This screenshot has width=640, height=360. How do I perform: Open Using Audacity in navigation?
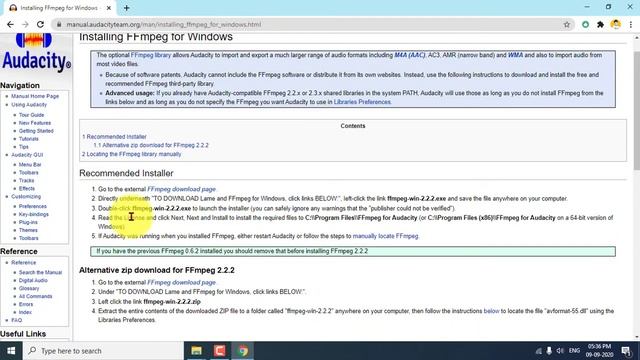coord(29,105)
